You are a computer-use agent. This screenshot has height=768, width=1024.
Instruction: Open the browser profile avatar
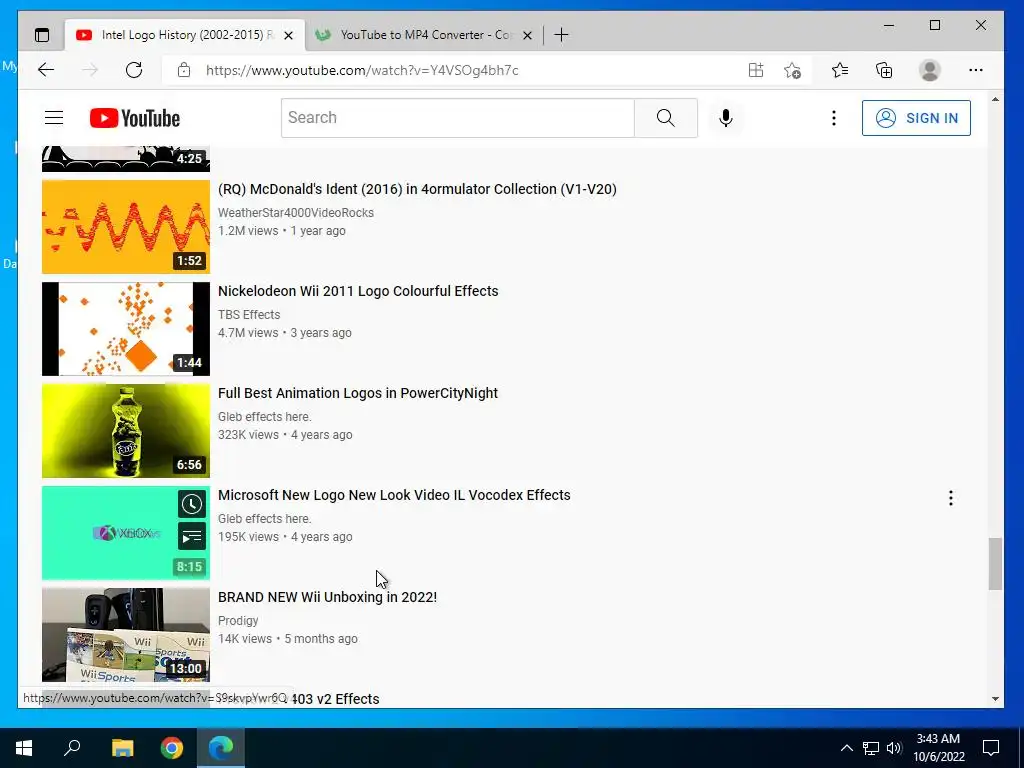pos(929,70)
